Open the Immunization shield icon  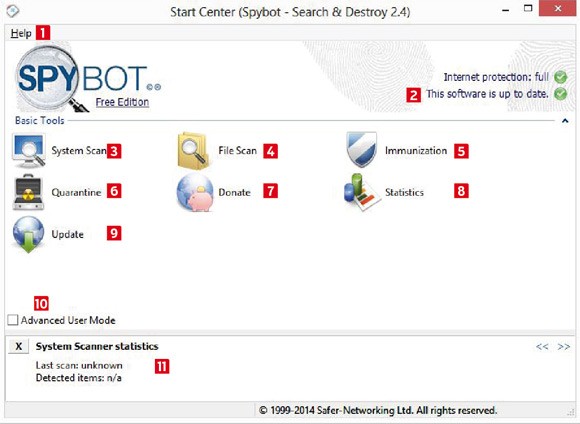tap(362, 149)
